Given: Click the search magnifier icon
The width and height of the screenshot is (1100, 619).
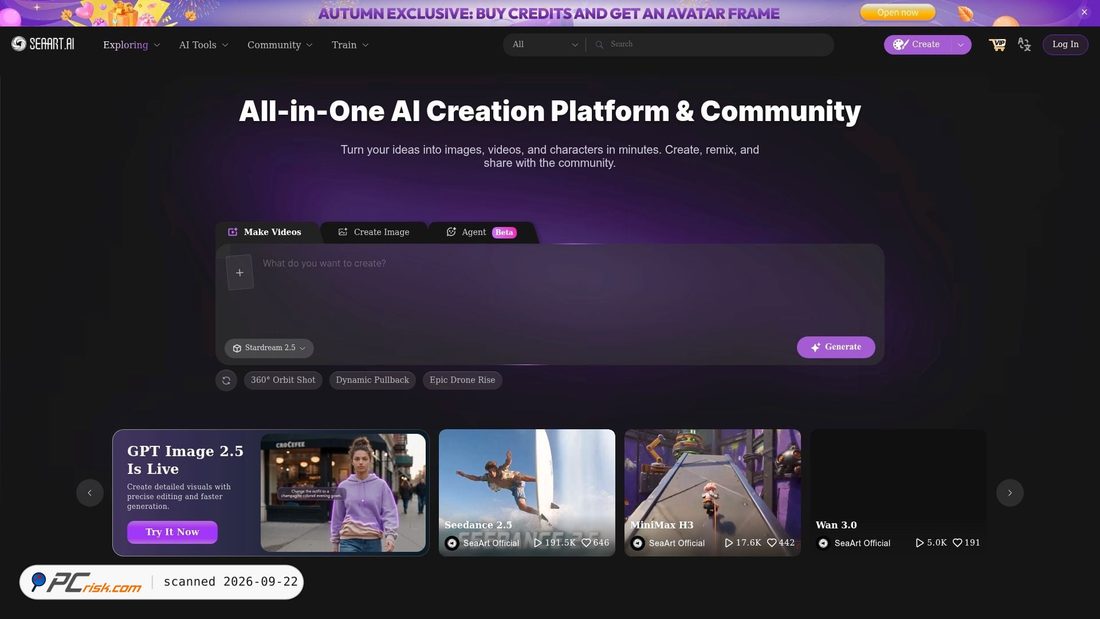Looking at the screenshot, I should pyautogui.click(x=599, y=44).
